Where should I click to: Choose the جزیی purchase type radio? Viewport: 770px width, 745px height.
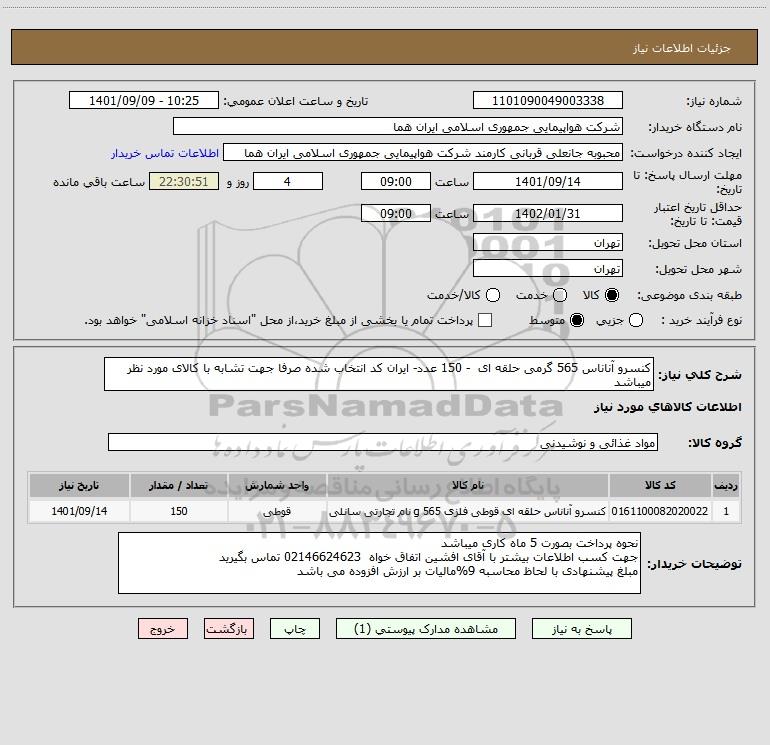click(x=635, y=320)
